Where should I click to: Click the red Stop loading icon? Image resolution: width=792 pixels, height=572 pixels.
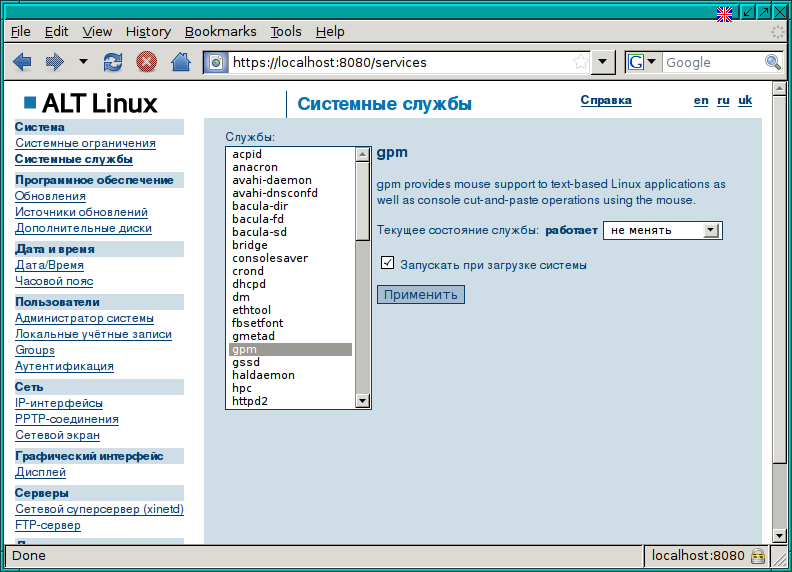(147, 62)
